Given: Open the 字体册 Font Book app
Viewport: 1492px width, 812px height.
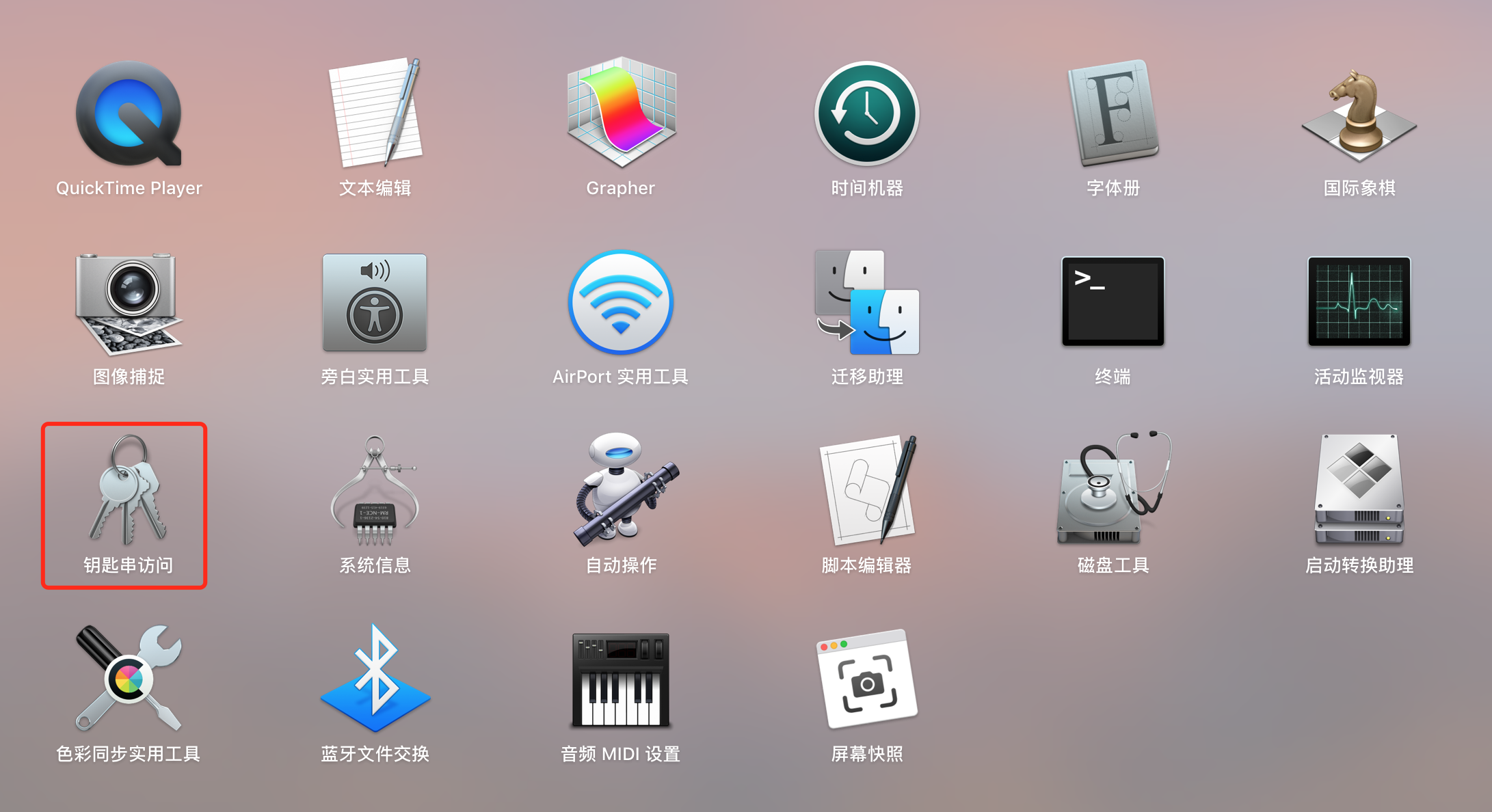Looking at the screenshot, I should click(1113, 113).
